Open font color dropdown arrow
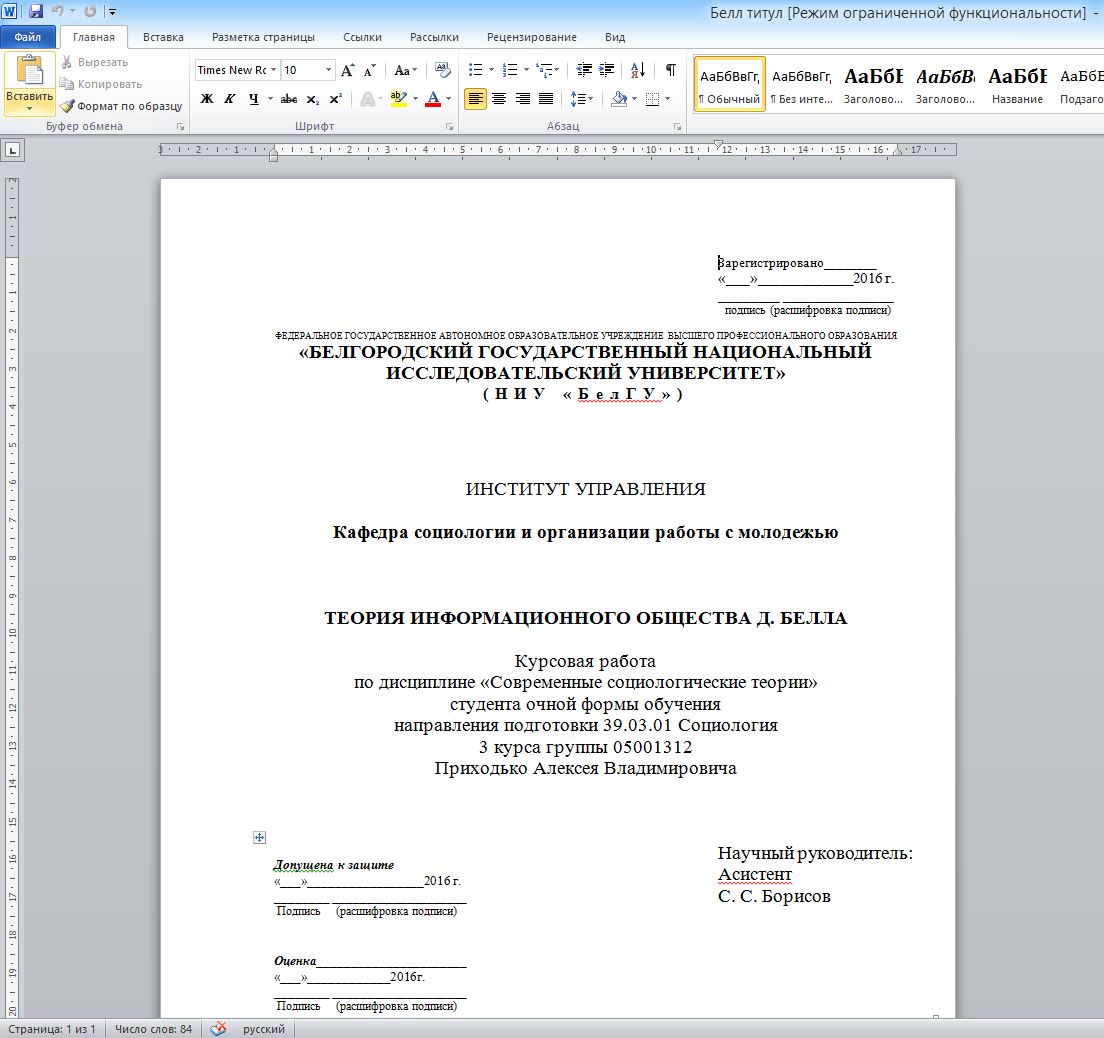Image resolution: width=1104 pixels, height=1038 pixels. coord(448,99)
